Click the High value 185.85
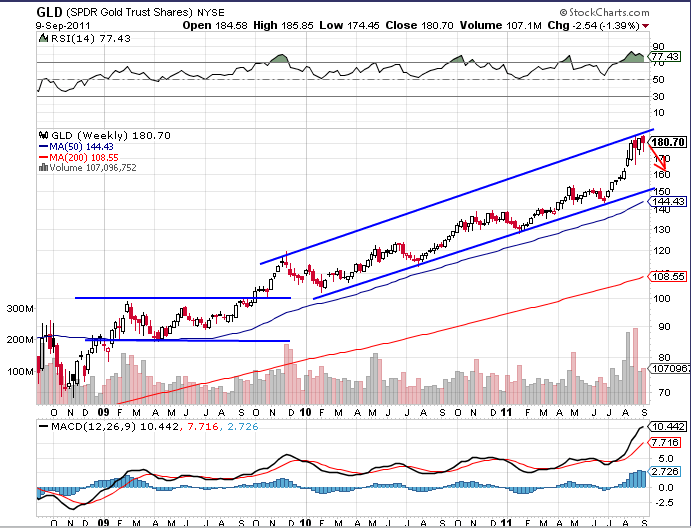Viewport: 691px width, 528px height. (297, 26)
